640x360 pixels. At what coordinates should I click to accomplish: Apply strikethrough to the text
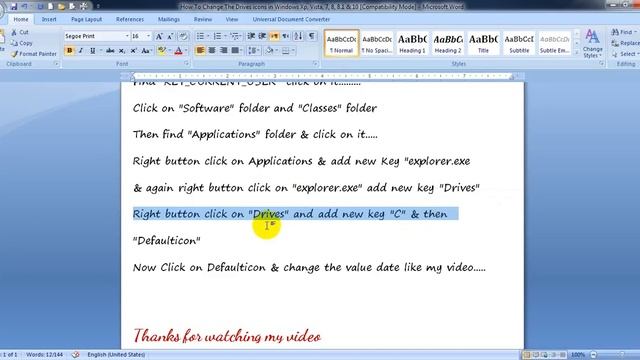tap(110, 51)
